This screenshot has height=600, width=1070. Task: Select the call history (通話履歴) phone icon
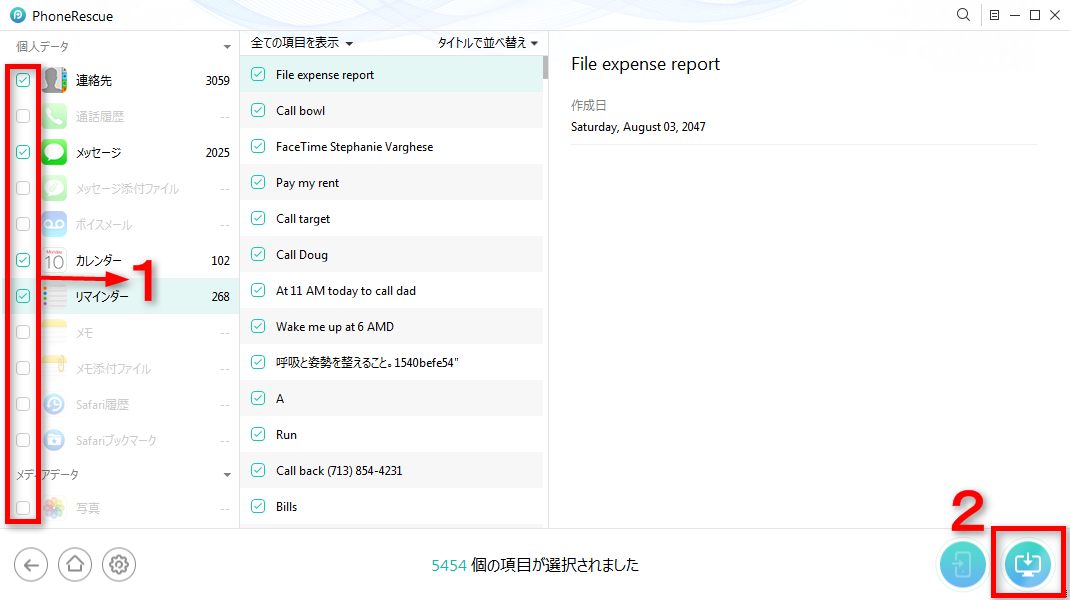(54, 117)
